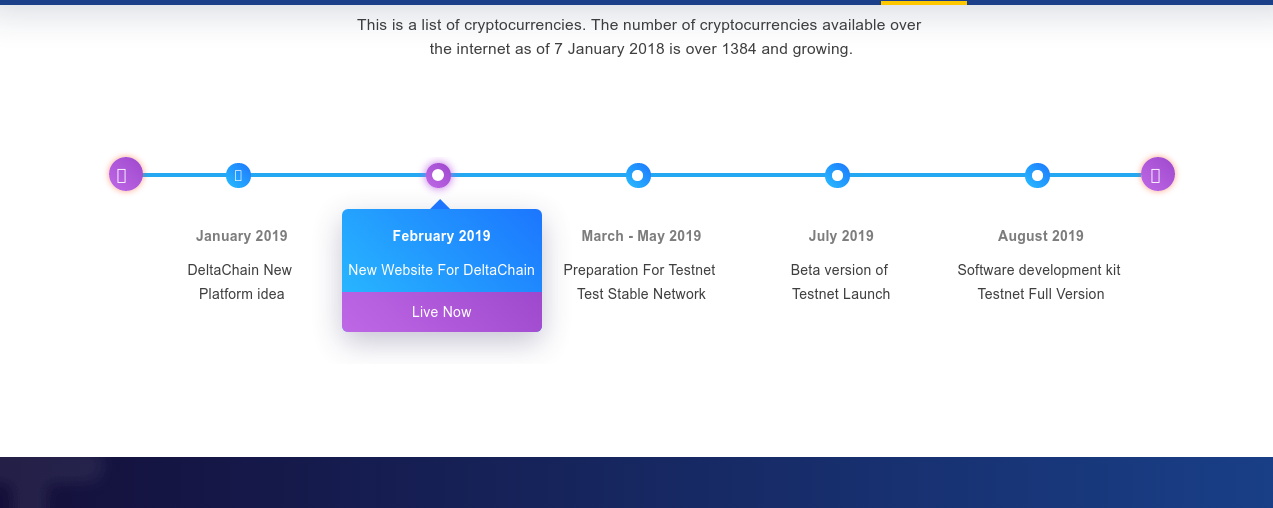Select the July 2019 timeline dot
Screen dimensions: 1273x508
[x=838, y=175]
